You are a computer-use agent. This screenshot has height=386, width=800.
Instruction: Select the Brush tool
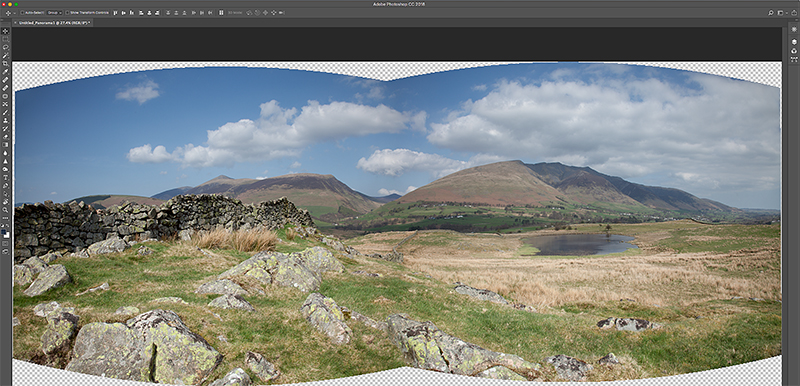click(6, 112)
